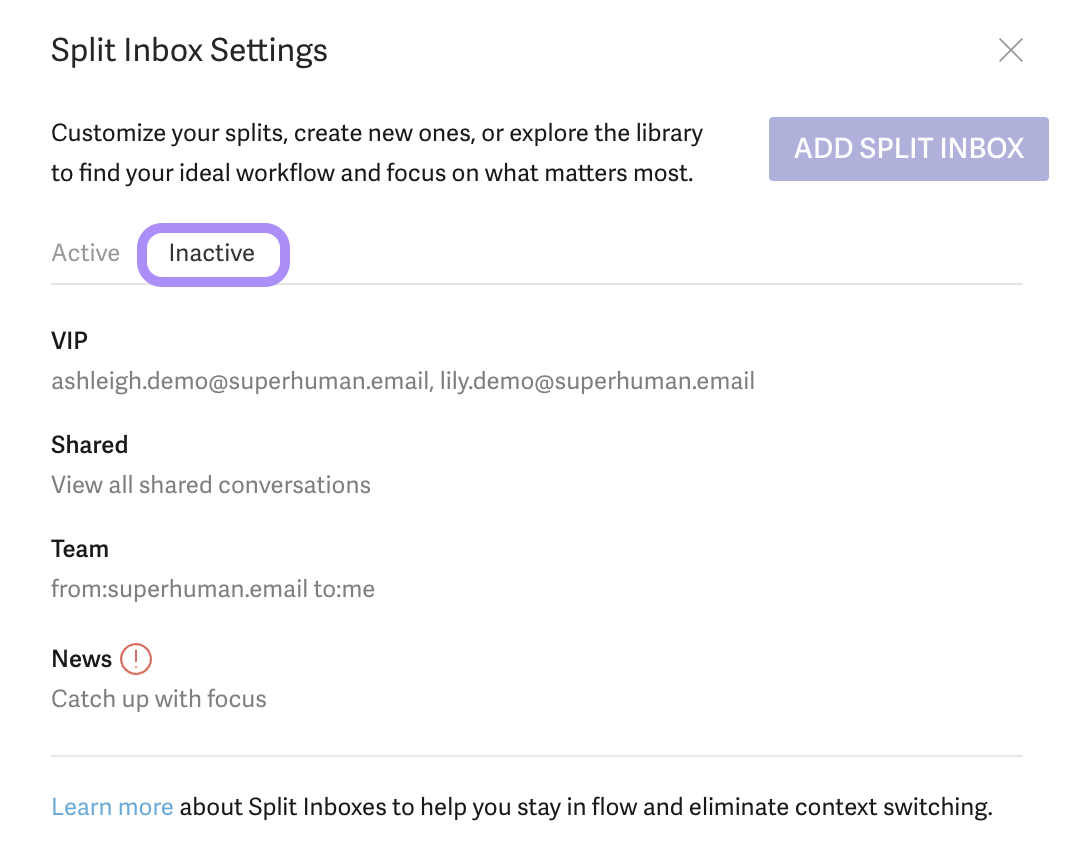Click the warning icon beside News split
Viewport: 1078px width, 854px height.
tap(138, 659)
